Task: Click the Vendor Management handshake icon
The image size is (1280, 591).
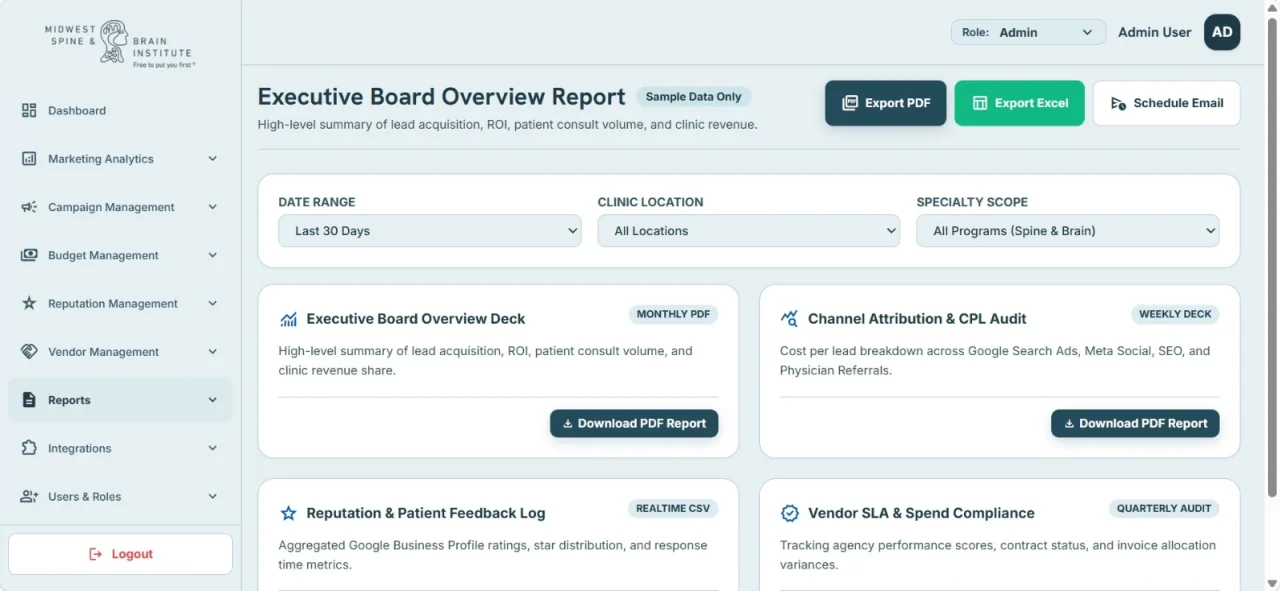Action: click(29, 352)
